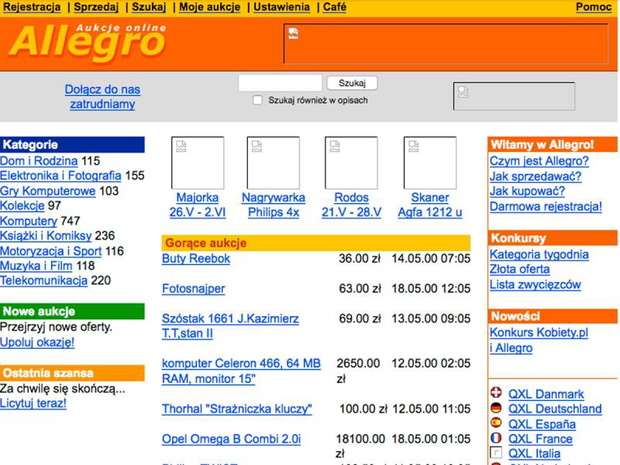
Task: Click the 36.00 zł price of Buty Reebok
Action: tap(359, 259)
